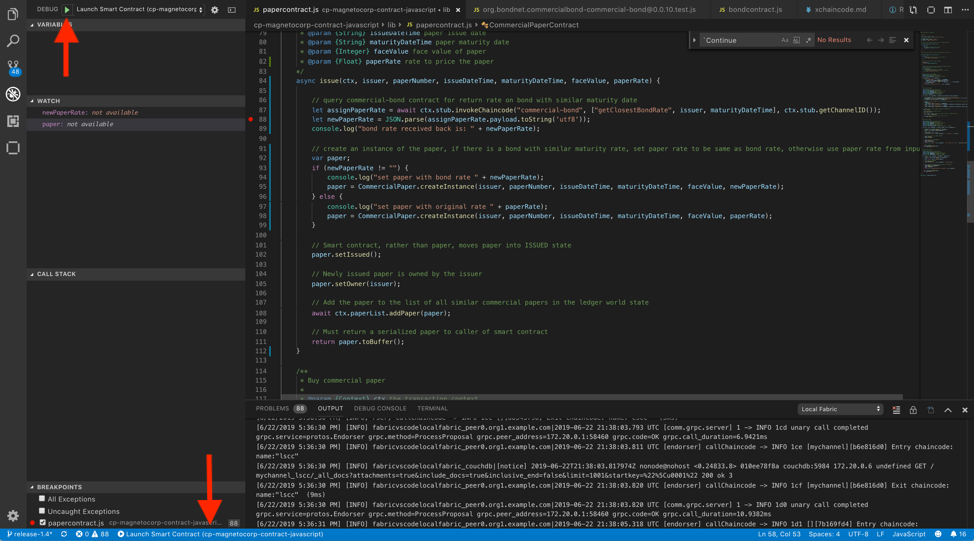974x541 pixels.
Task: Change language mode via JavaScript status item
Action: [909, 534]
